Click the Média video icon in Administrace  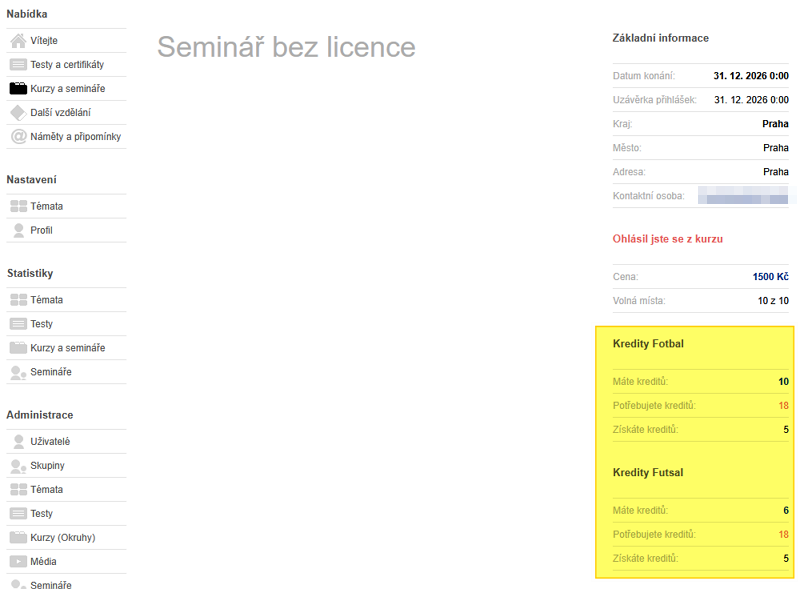18,562
